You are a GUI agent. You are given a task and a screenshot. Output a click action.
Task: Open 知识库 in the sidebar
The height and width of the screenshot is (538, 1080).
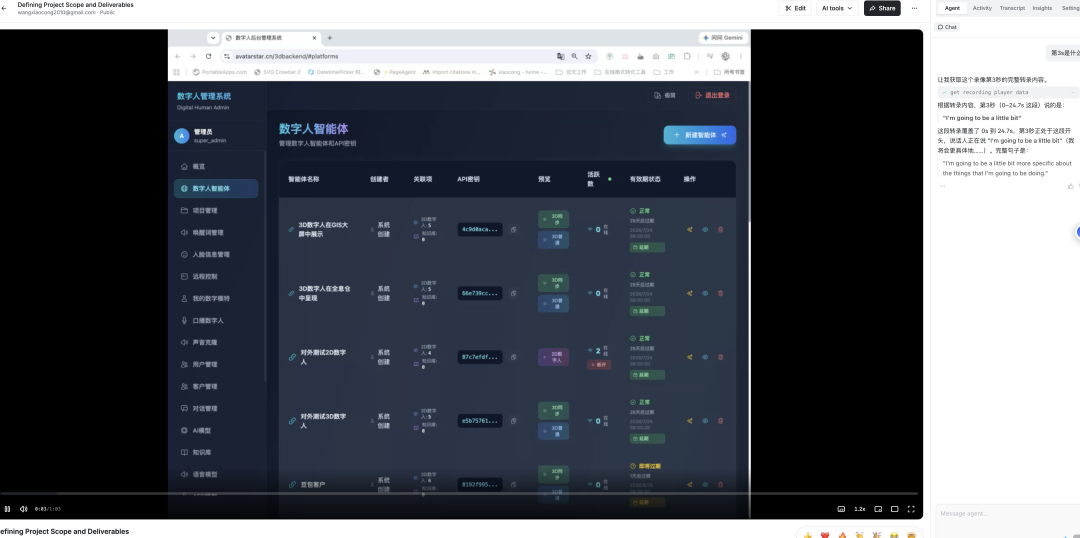pyautogui.click(x=216, y=453)
